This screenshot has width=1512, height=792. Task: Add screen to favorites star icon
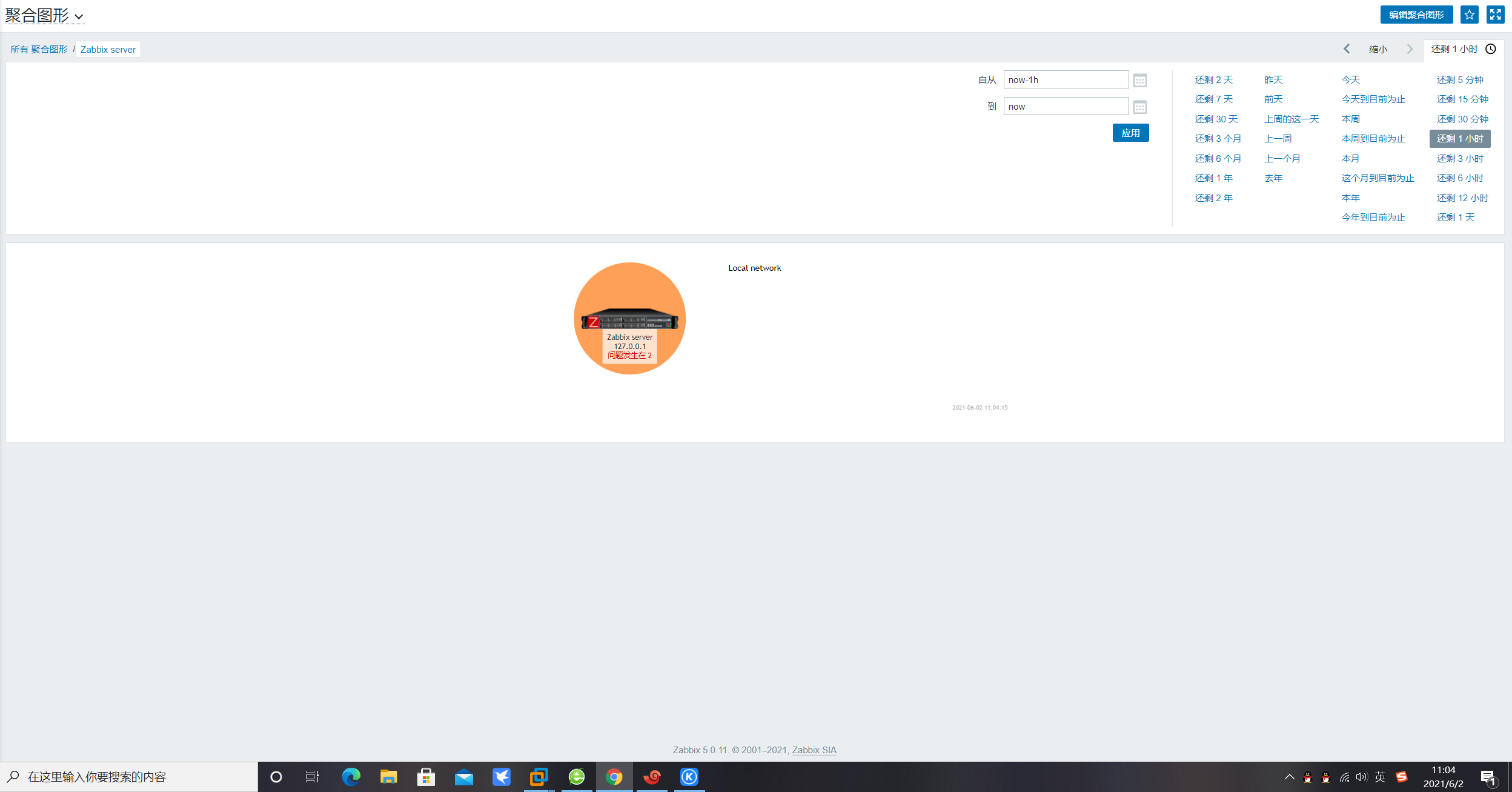coord(1469,15)
